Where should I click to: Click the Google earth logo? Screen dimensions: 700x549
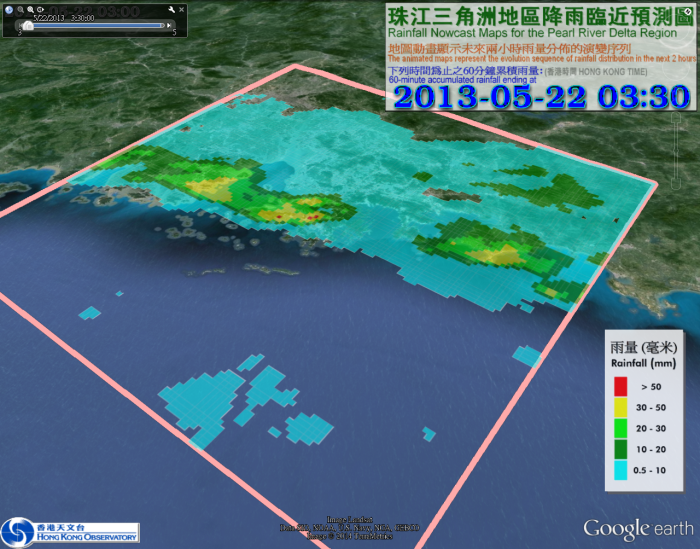[638, 528]
